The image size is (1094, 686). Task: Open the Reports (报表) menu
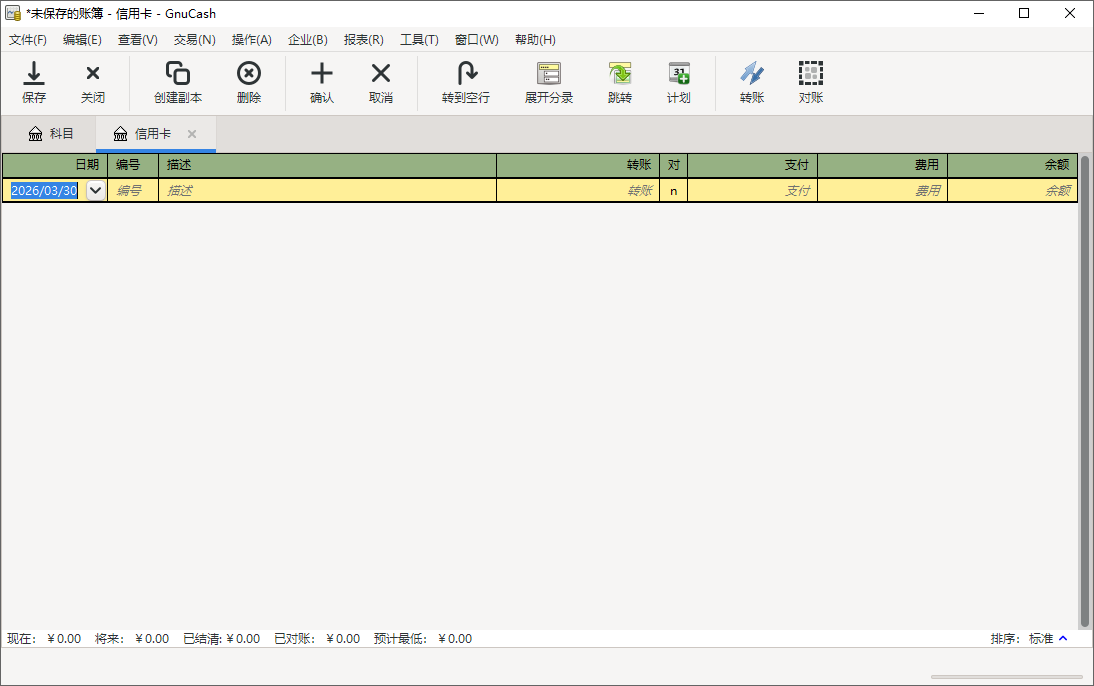[x=363, y=40]
